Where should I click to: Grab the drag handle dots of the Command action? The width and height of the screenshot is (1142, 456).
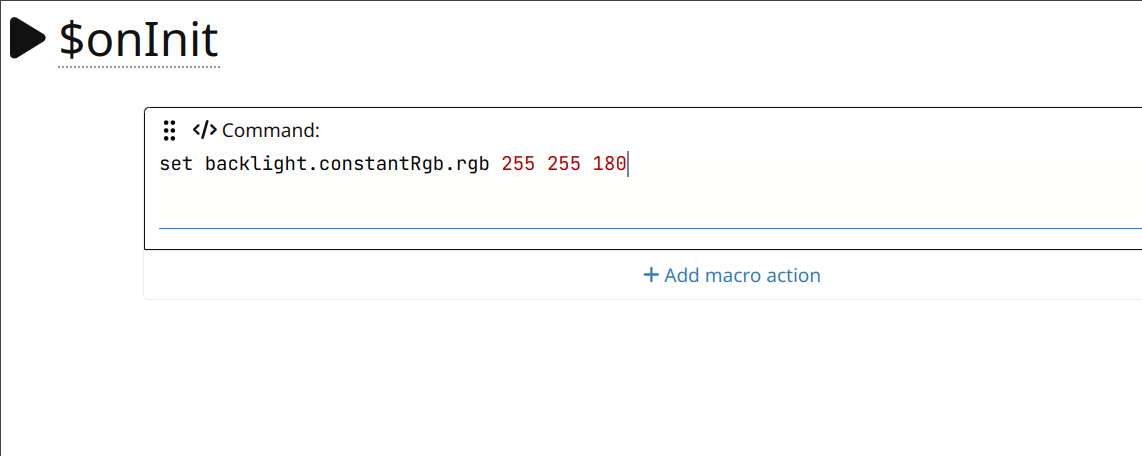(x=170, y=130)
